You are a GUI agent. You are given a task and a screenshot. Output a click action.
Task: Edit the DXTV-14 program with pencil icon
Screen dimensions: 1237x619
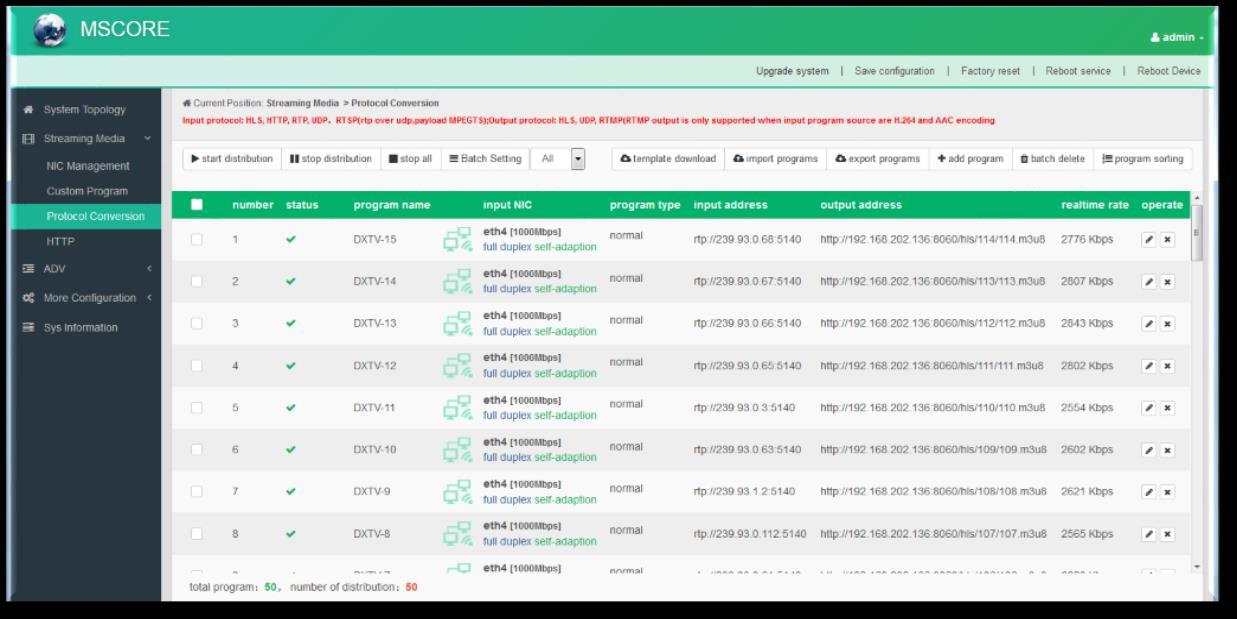pos(1150,282)
